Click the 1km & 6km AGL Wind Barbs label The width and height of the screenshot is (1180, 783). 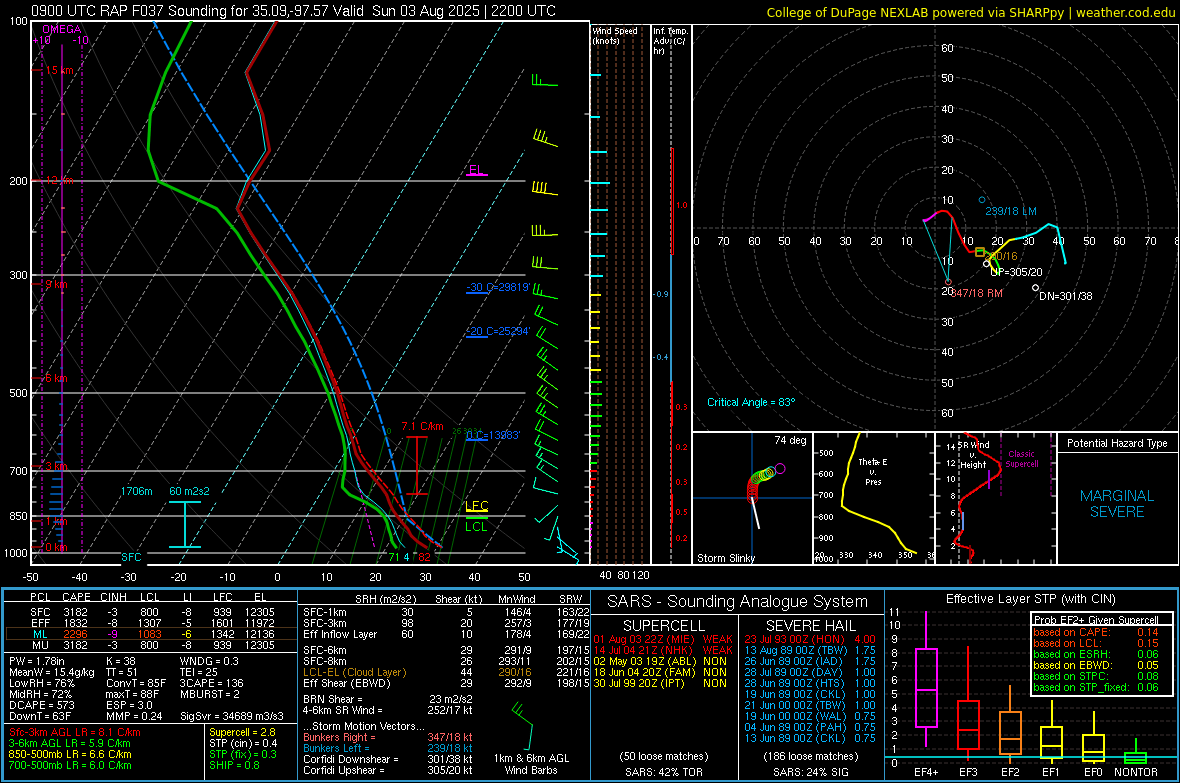click(x=531, y=764)
